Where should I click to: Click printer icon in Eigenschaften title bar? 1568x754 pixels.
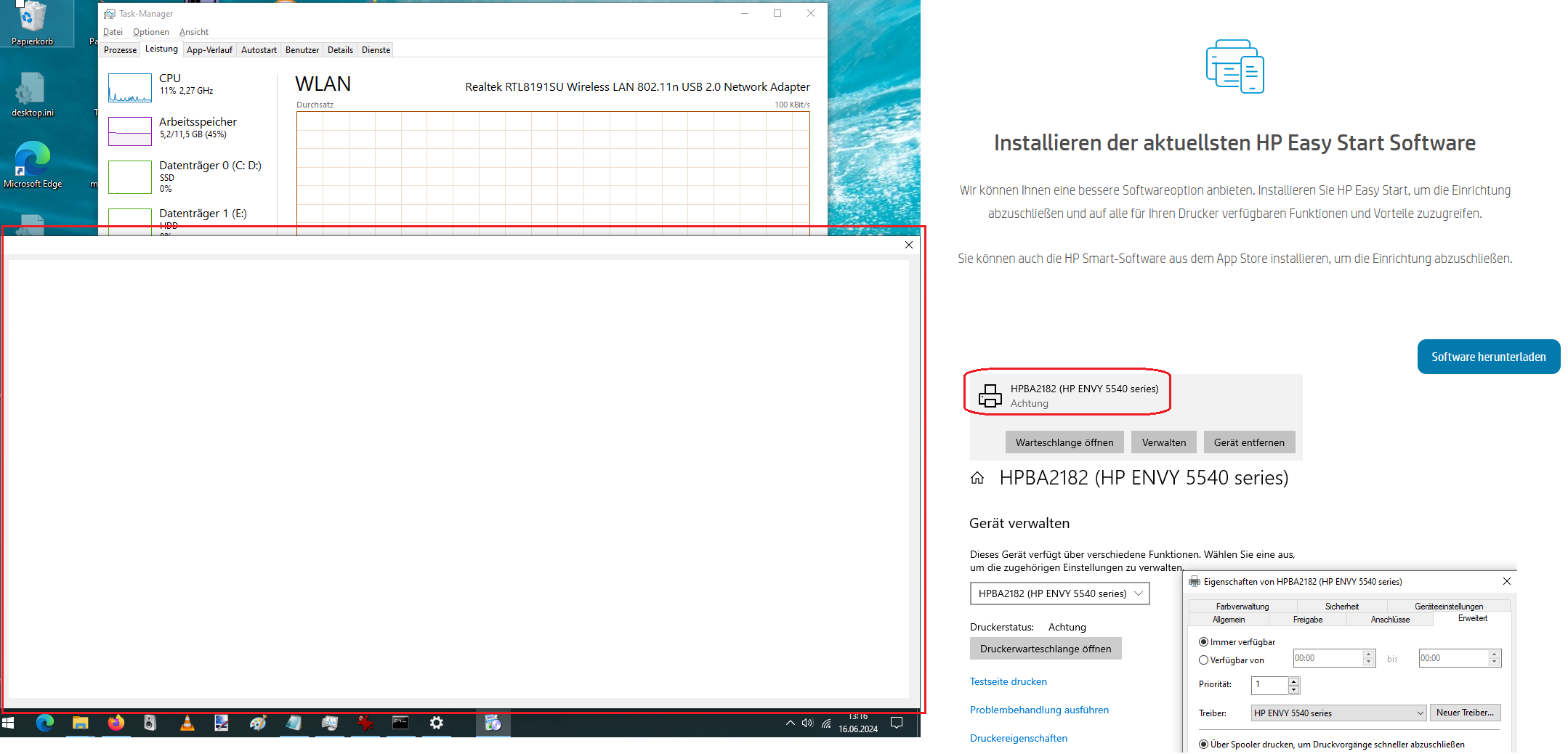point(1195,582)
